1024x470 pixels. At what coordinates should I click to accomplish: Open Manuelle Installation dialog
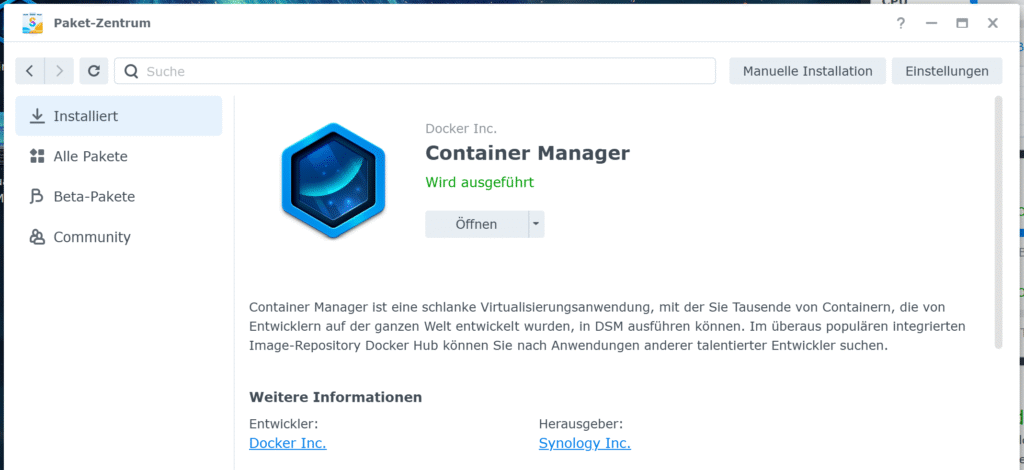(807, 71)
